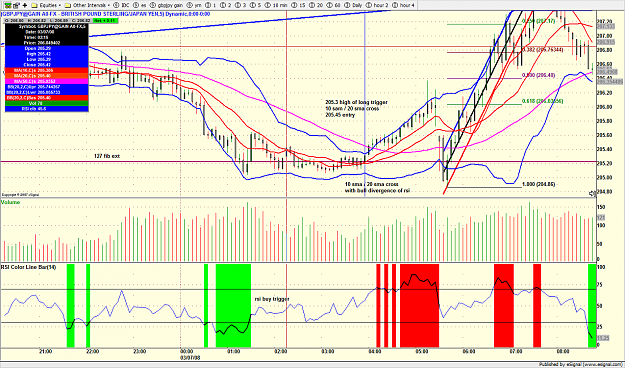Click the Close value row in the data window
Screen dimensions: 625x368
tap(46, 65)
